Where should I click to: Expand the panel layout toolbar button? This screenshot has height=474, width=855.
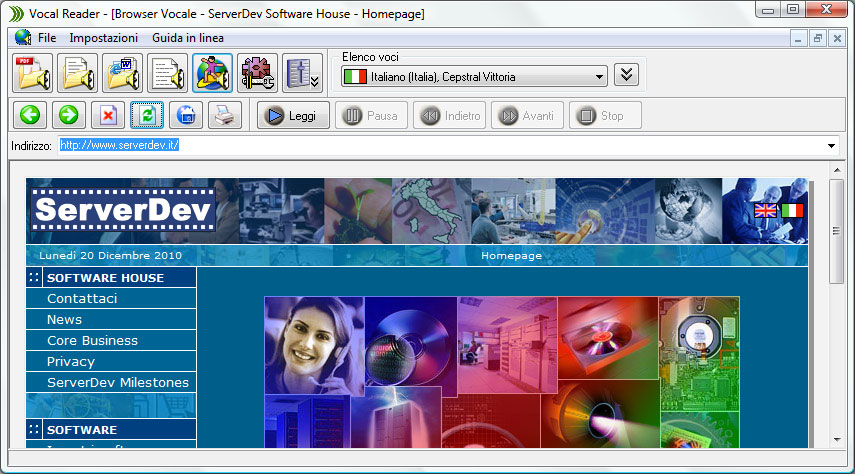point(302,73)
